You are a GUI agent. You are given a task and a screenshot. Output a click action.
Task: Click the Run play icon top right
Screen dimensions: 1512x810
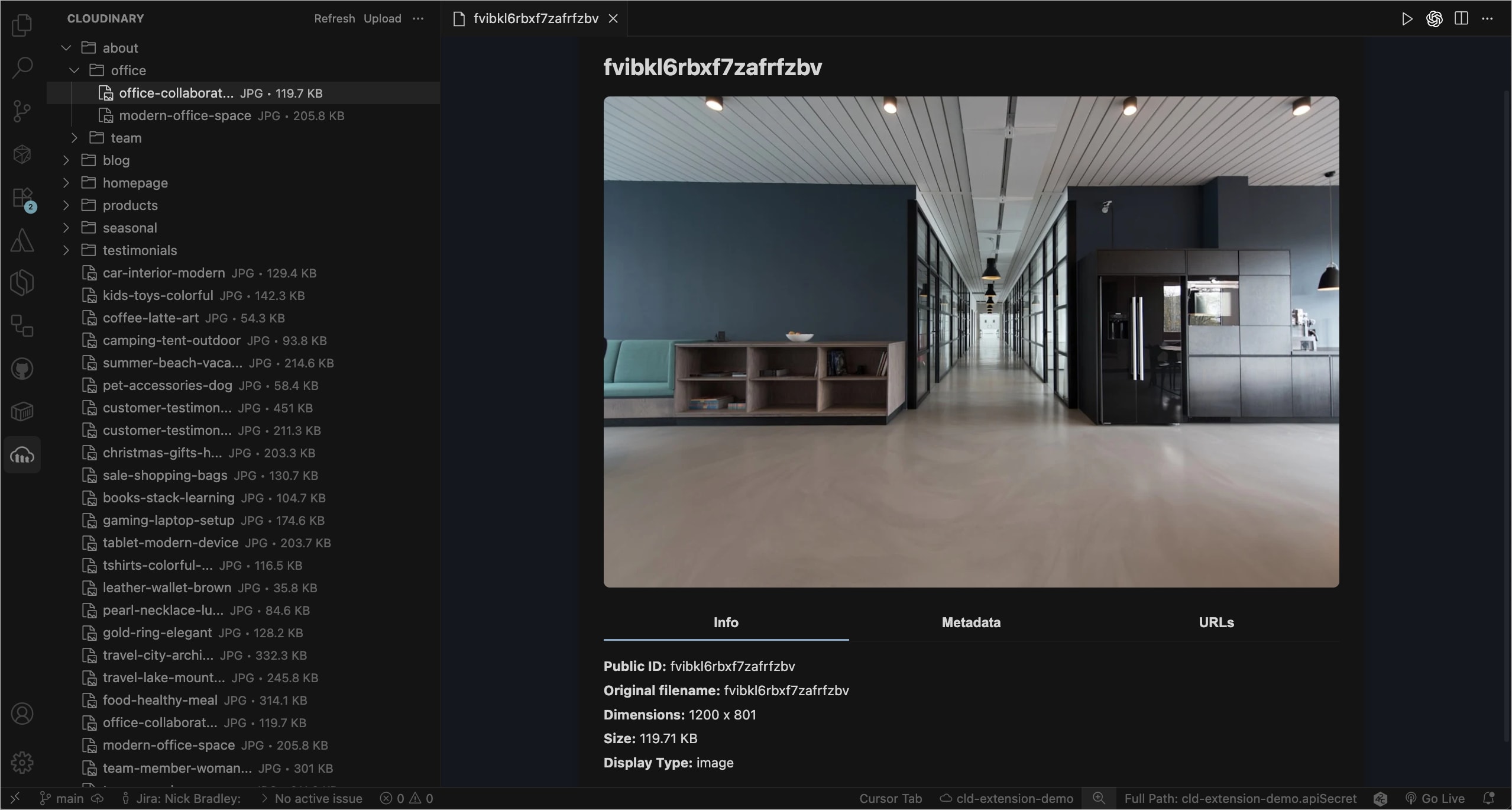pos(1407,18)
